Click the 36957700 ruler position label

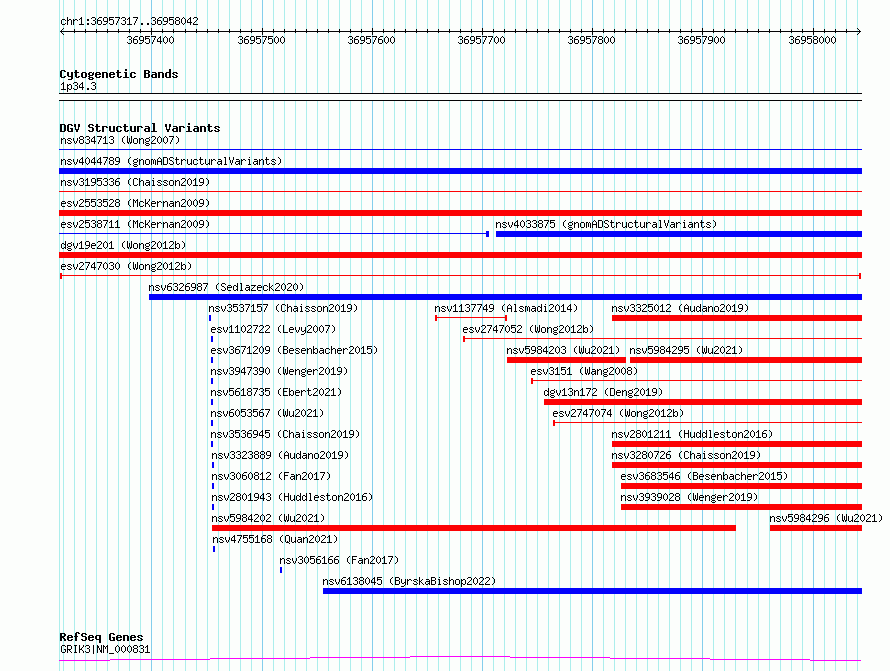coord(481,40)
